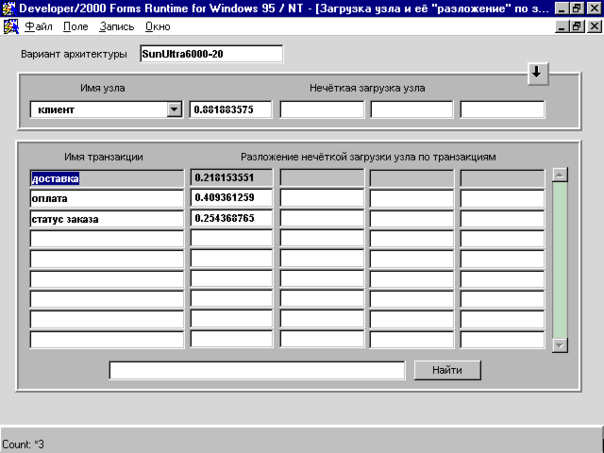
Task: Select the клиент node name field
Action: click(106, 110)
